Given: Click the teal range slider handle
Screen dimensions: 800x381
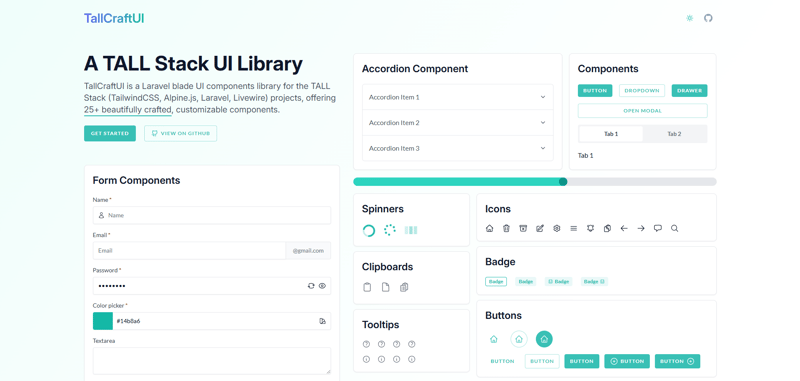Looking at the screenshot, I should (563, 182).
